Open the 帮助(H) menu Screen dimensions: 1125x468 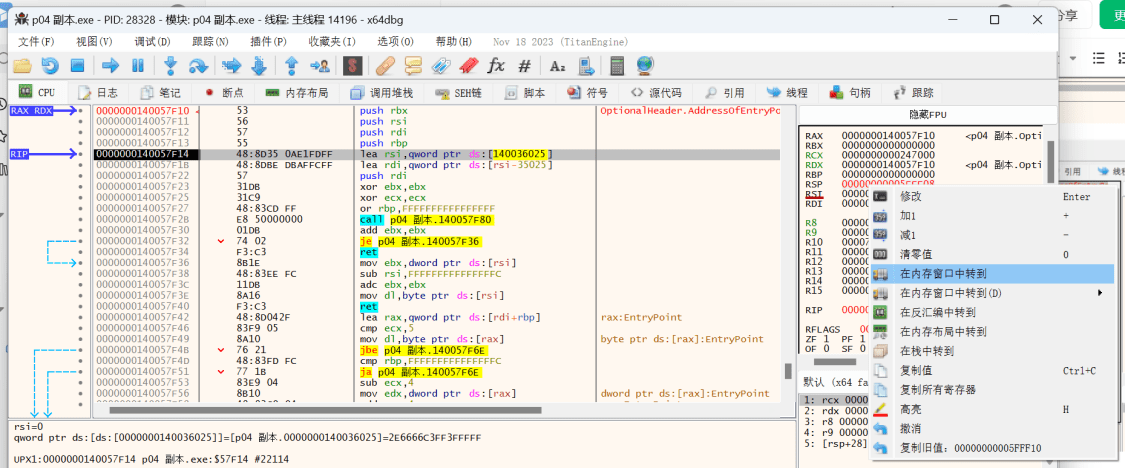[x=453, y=42]
